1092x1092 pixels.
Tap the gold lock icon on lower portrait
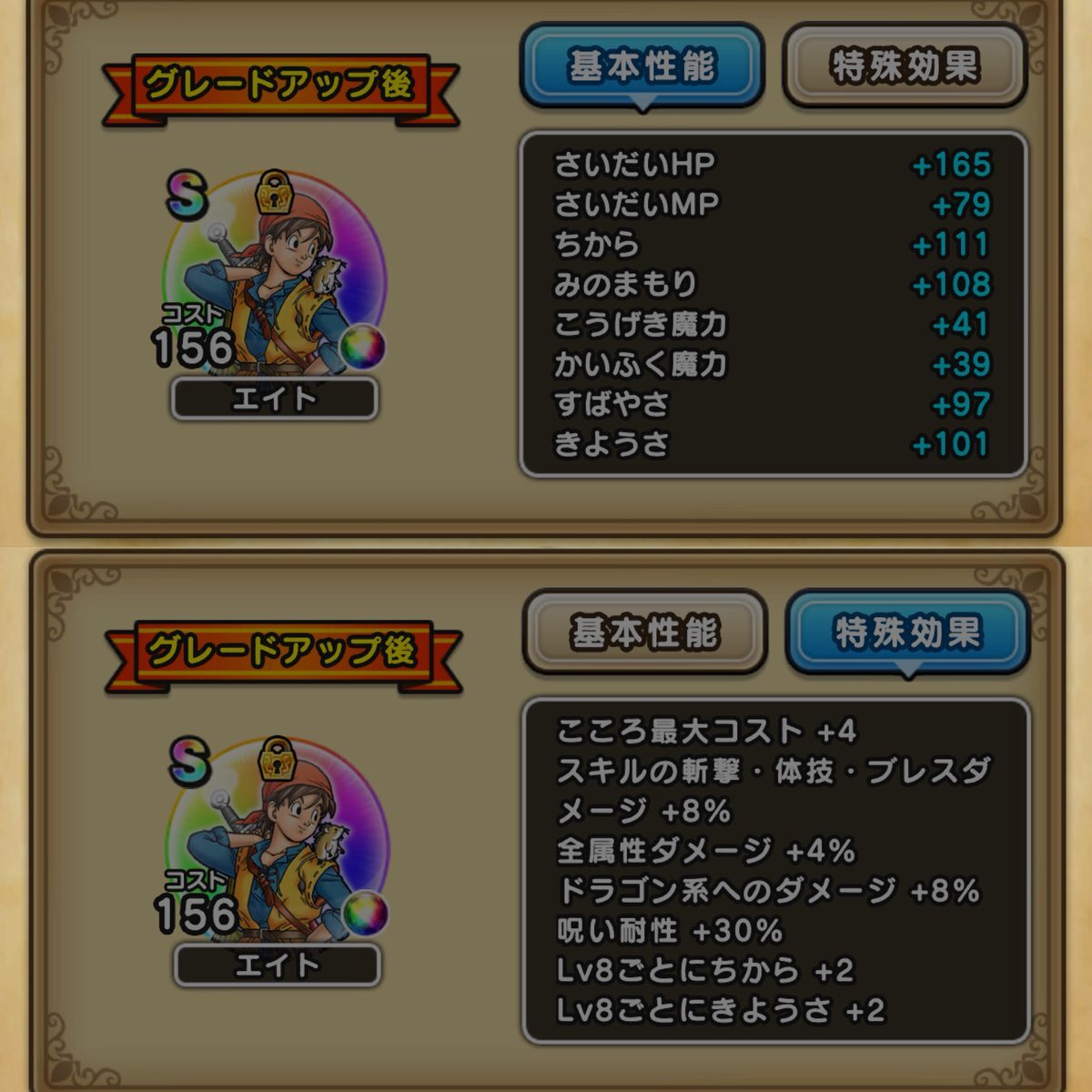276,759
